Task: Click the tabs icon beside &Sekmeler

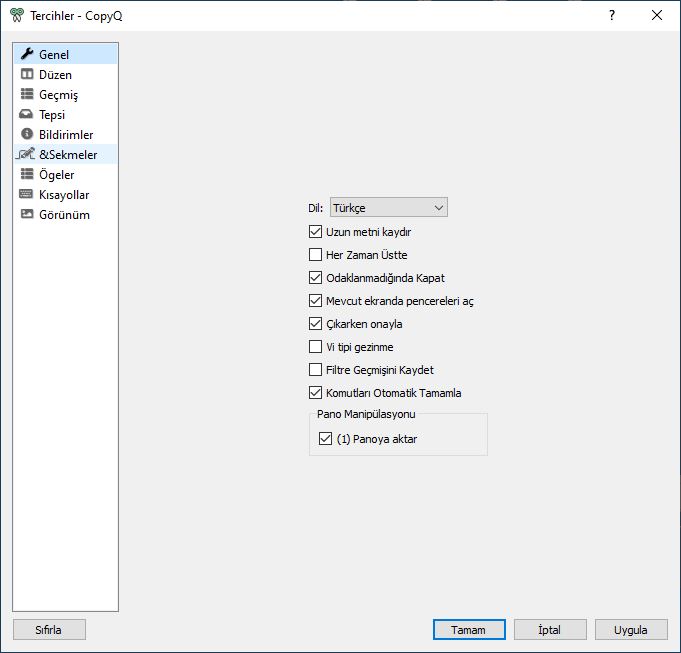Action: (26, 154)
